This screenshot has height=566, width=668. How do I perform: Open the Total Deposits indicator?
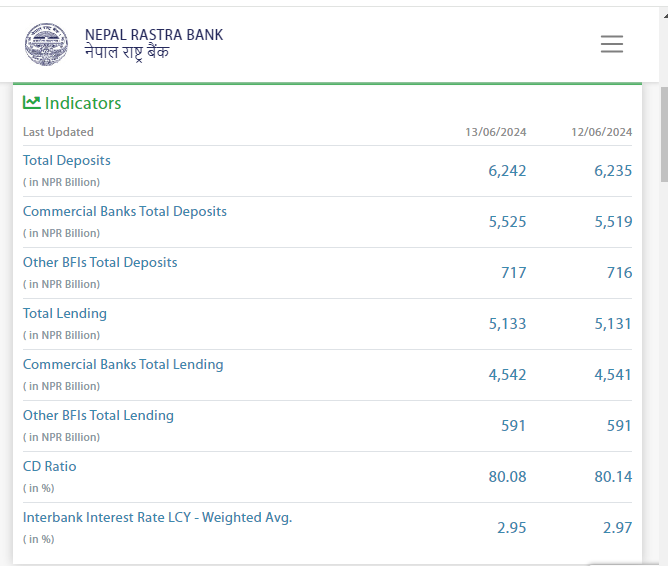[x=67, y=160]
